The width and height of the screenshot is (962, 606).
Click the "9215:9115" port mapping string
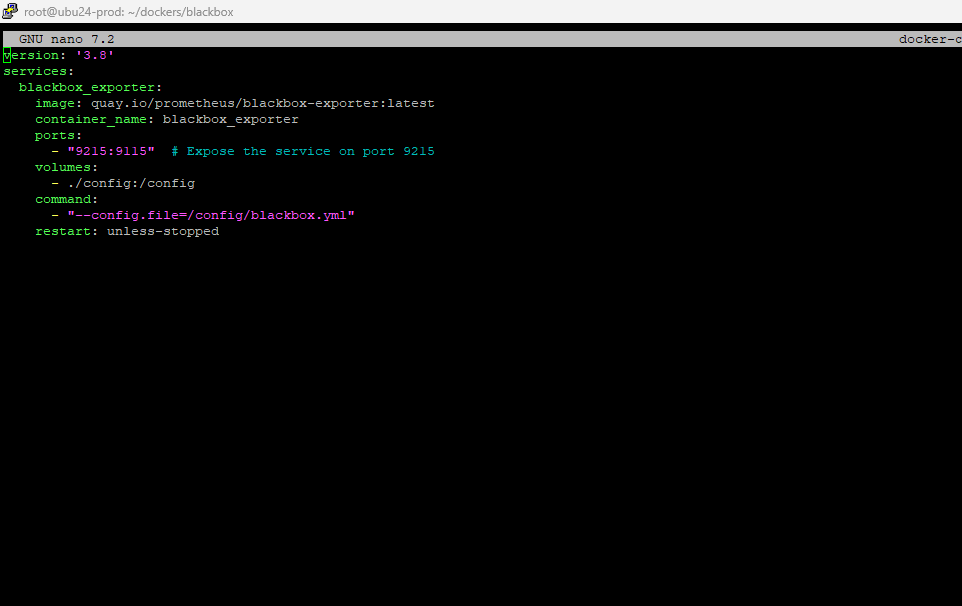110,151
